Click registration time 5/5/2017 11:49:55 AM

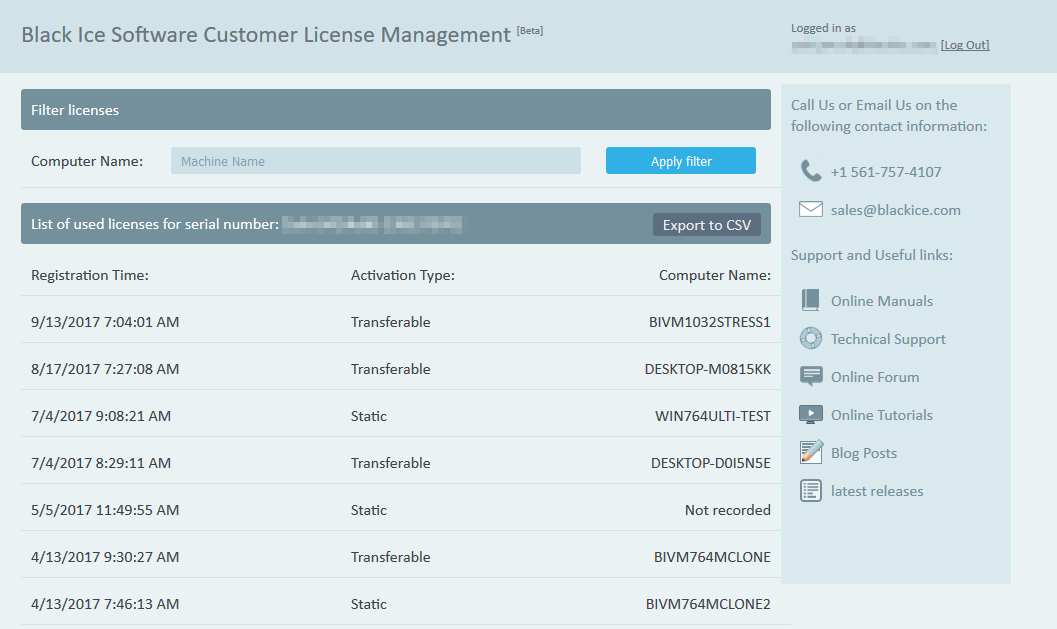pyautogui.click(x=105, y=510)
